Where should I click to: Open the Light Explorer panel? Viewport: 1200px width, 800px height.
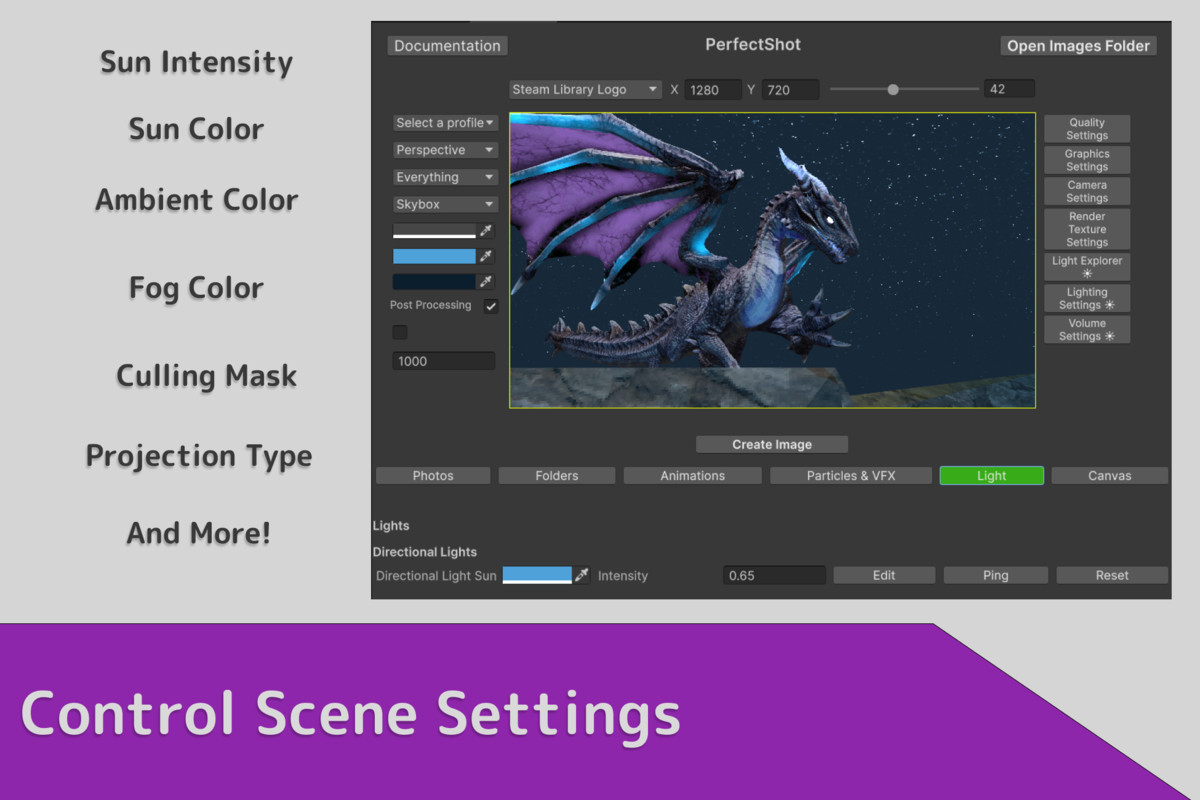(1086, 266)
